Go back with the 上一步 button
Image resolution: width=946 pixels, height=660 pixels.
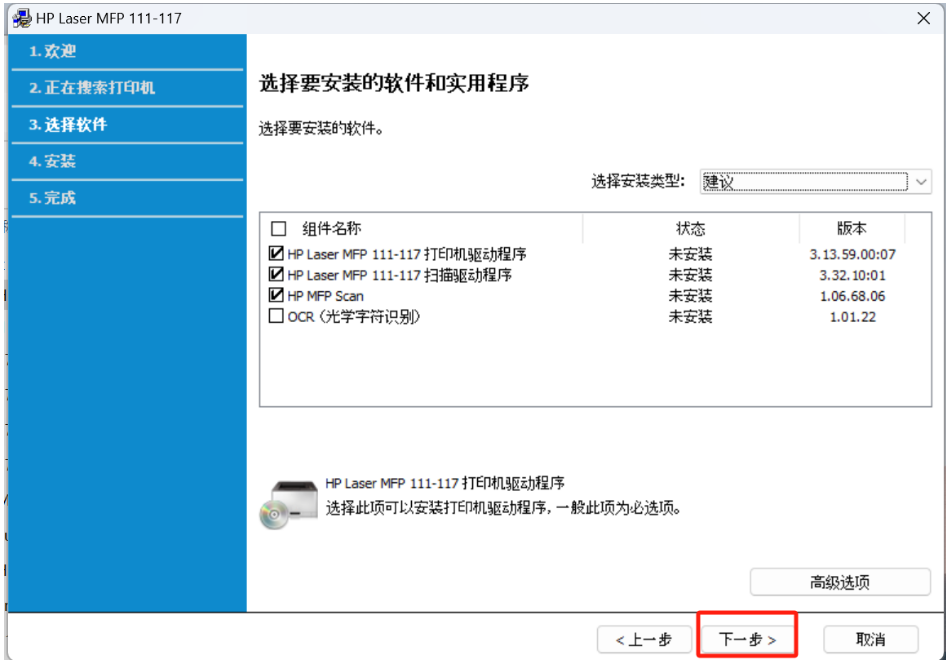pos(645,639)
